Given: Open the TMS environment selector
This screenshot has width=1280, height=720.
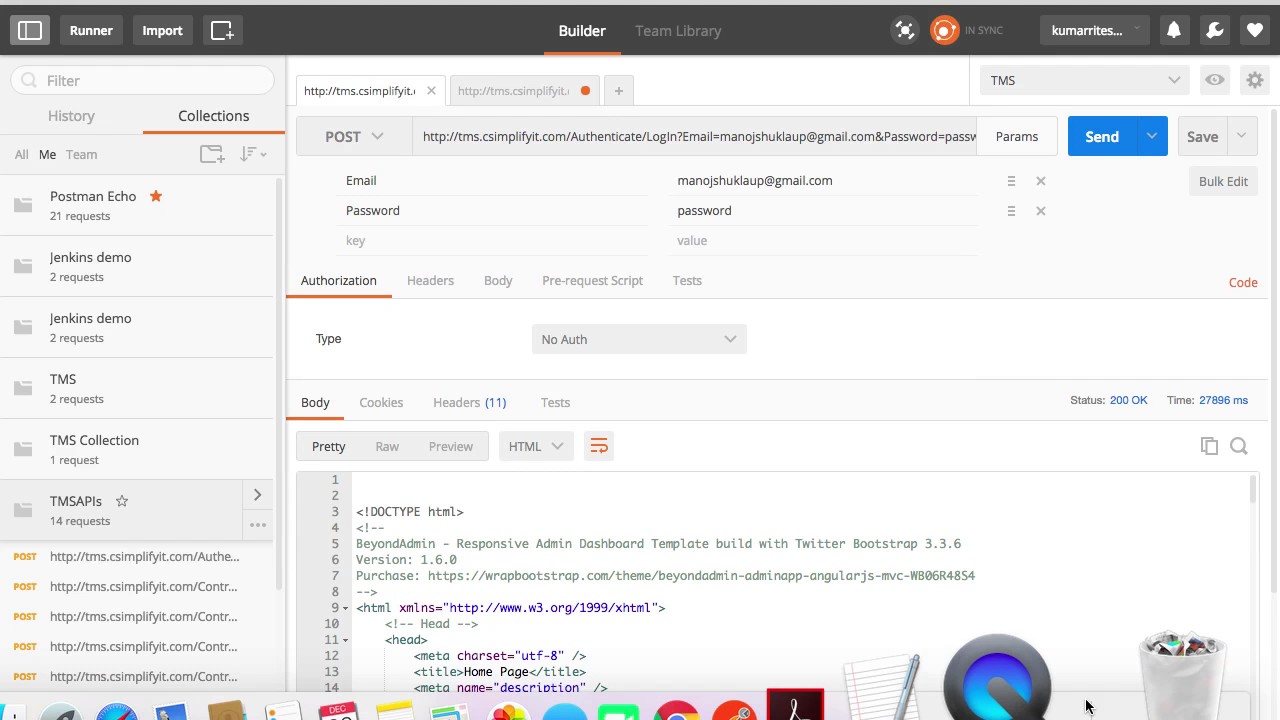Looking at the screenshot, I should click(x=1085, y=80).
